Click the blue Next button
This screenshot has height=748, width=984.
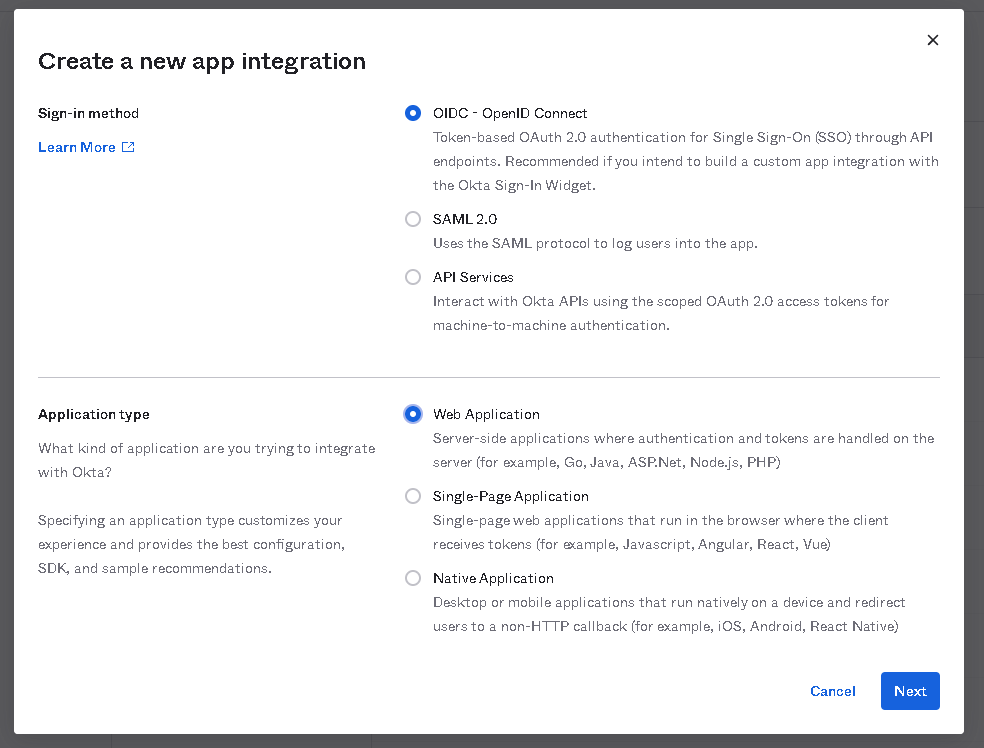point(909,691)
